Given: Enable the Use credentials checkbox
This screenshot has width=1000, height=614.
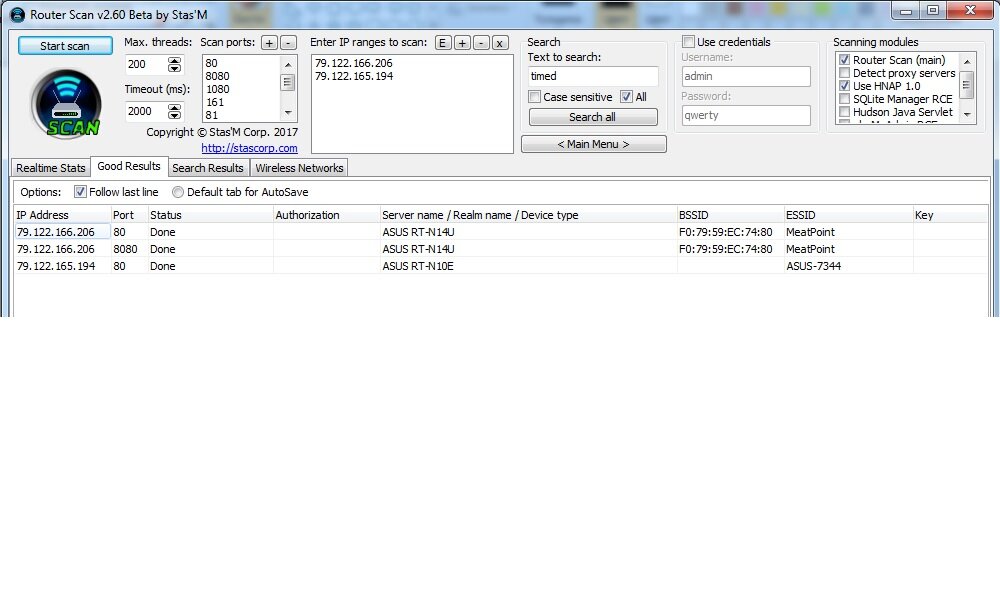Looking at the screenshot, I should [689, 42].
